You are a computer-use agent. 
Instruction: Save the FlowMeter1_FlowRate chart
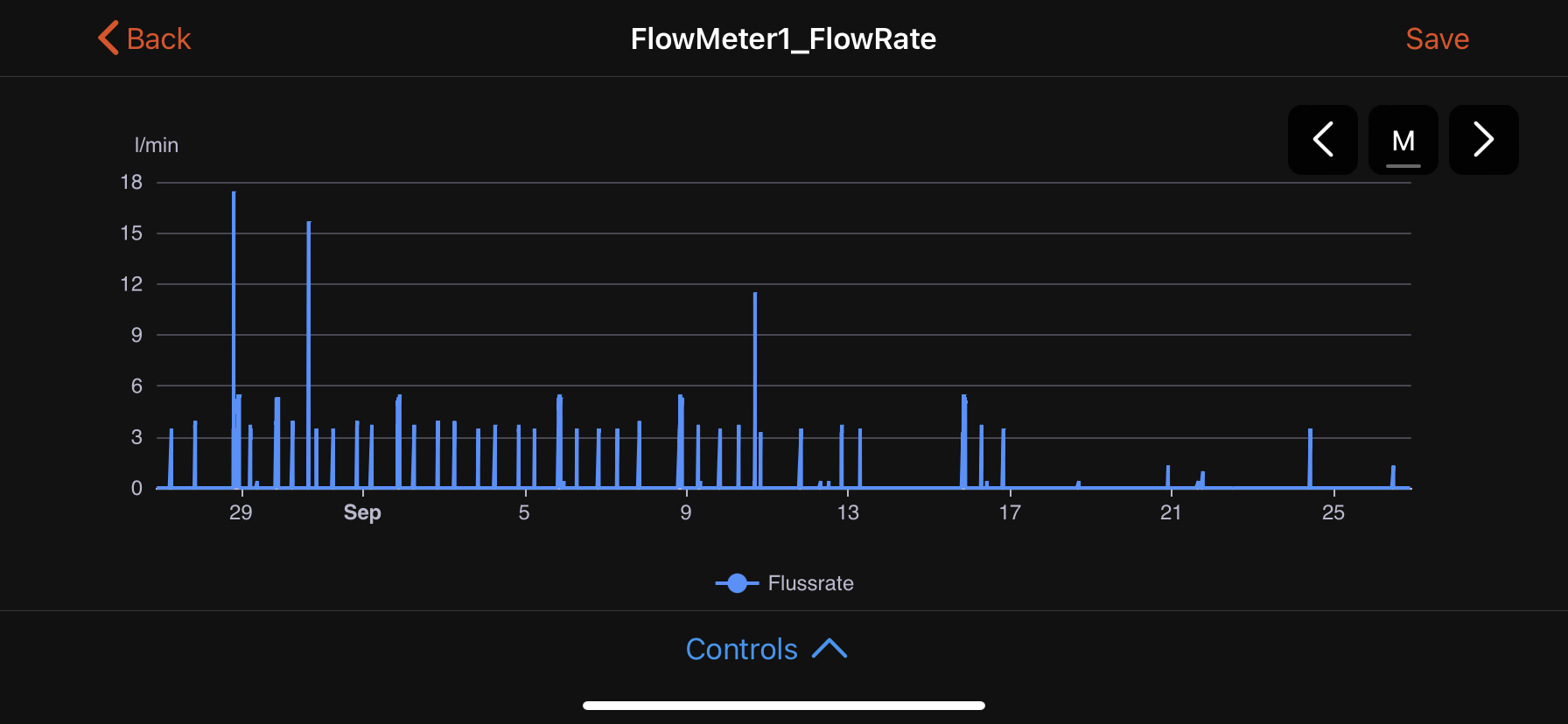(x=1437, y=39)
